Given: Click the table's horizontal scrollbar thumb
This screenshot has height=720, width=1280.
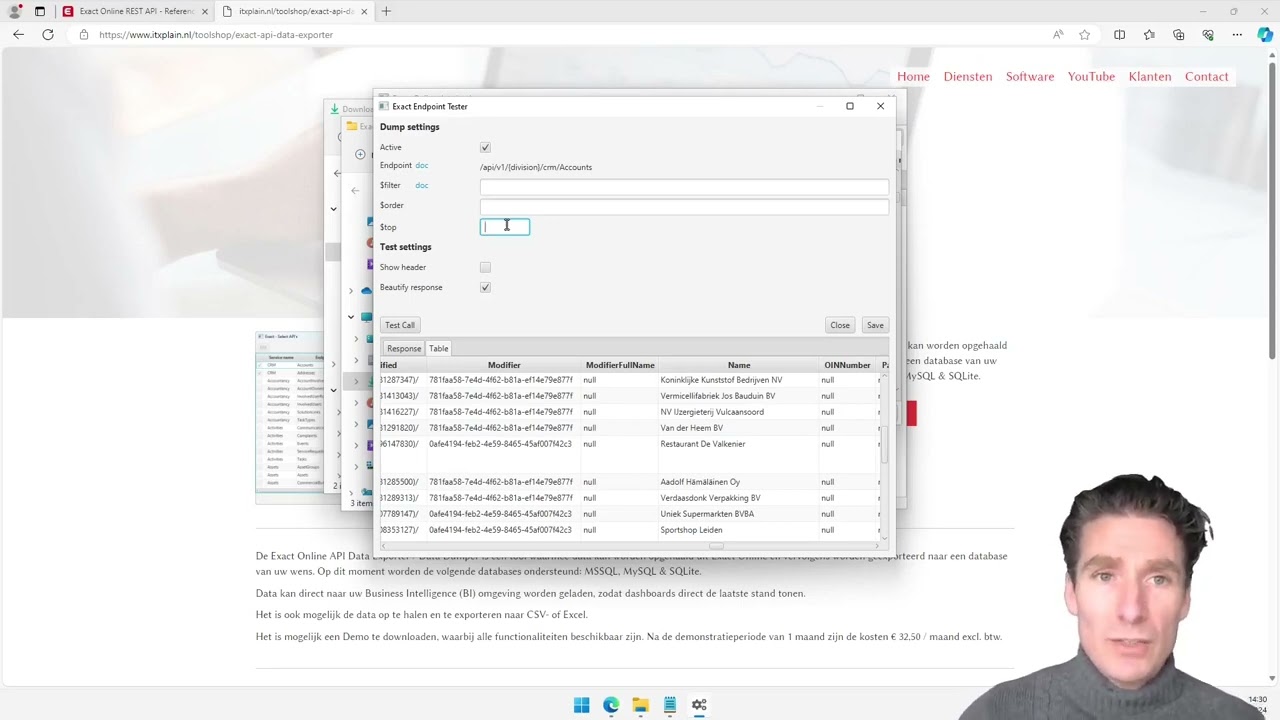Looking at the screenshot, I should 716,546.
